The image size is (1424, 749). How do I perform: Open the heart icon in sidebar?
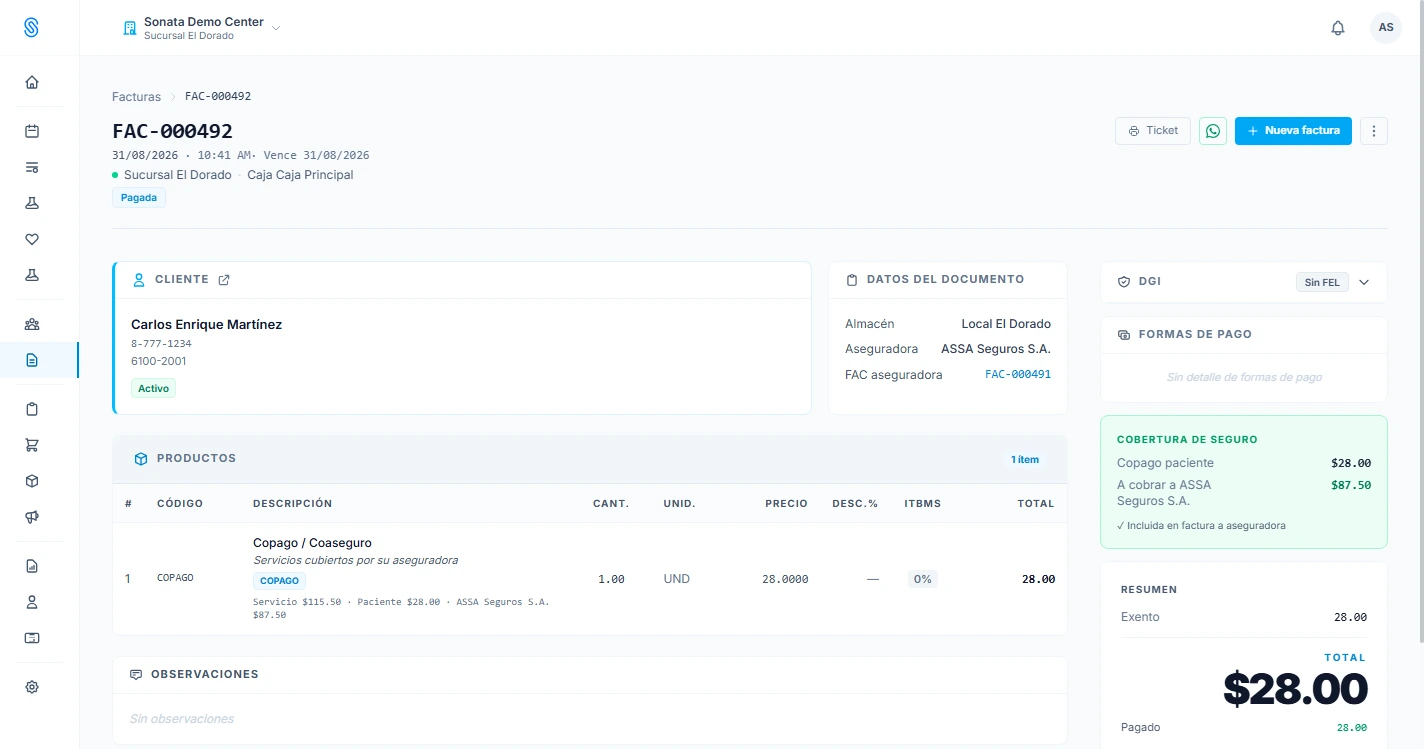click(x=32, y=239)
